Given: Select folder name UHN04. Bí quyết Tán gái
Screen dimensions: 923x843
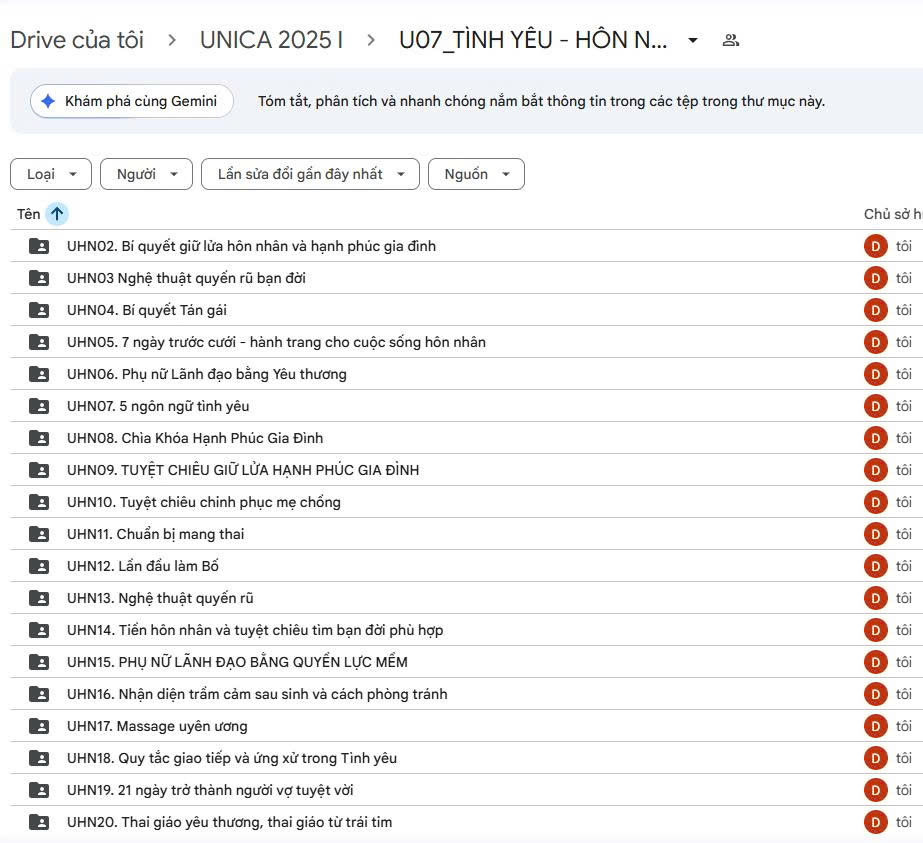Looking at the screenshot, I should pos(147,310).
